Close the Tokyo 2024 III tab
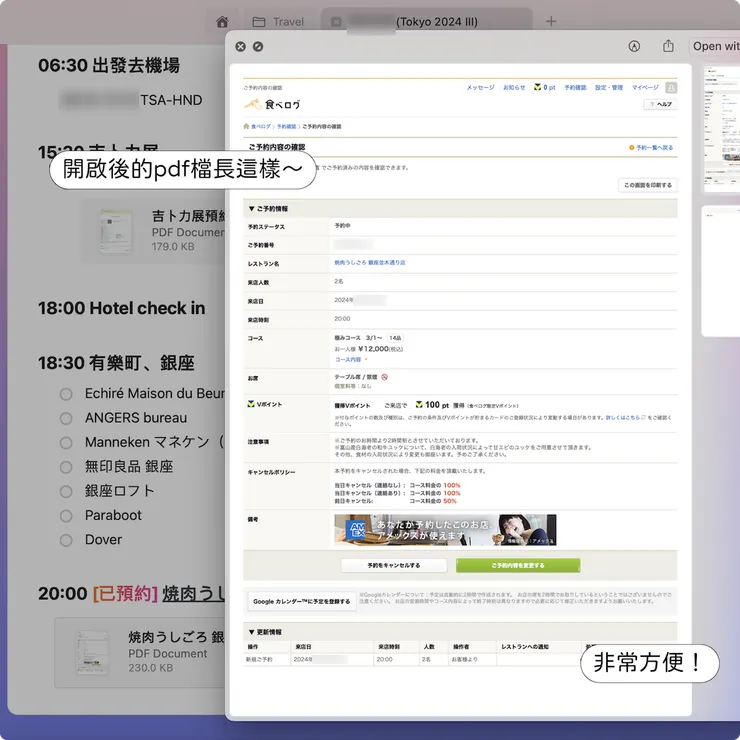This screenshot has width=740, height=740. [336, 22]
